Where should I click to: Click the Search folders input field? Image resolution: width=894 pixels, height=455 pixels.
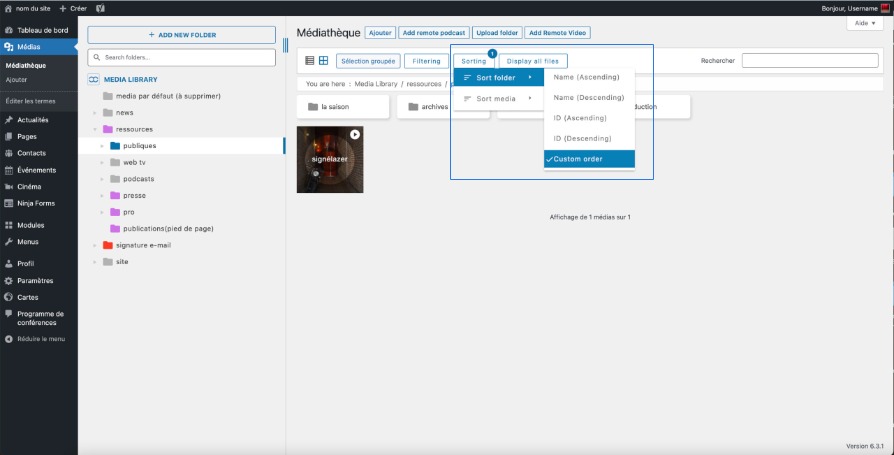click(x=181, y=58)
